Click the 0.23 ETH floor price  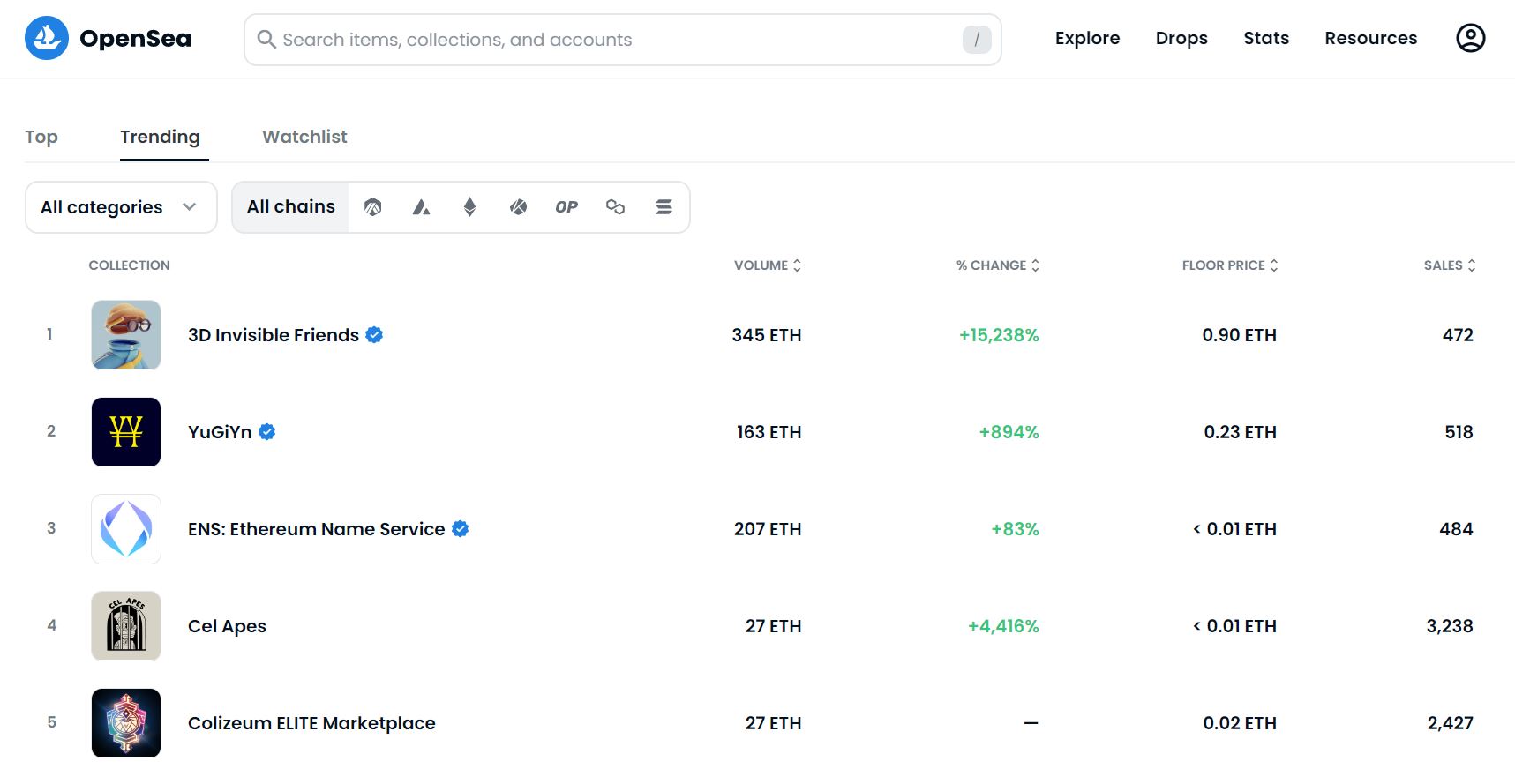pyautogui.click(x=1240, y=432)
